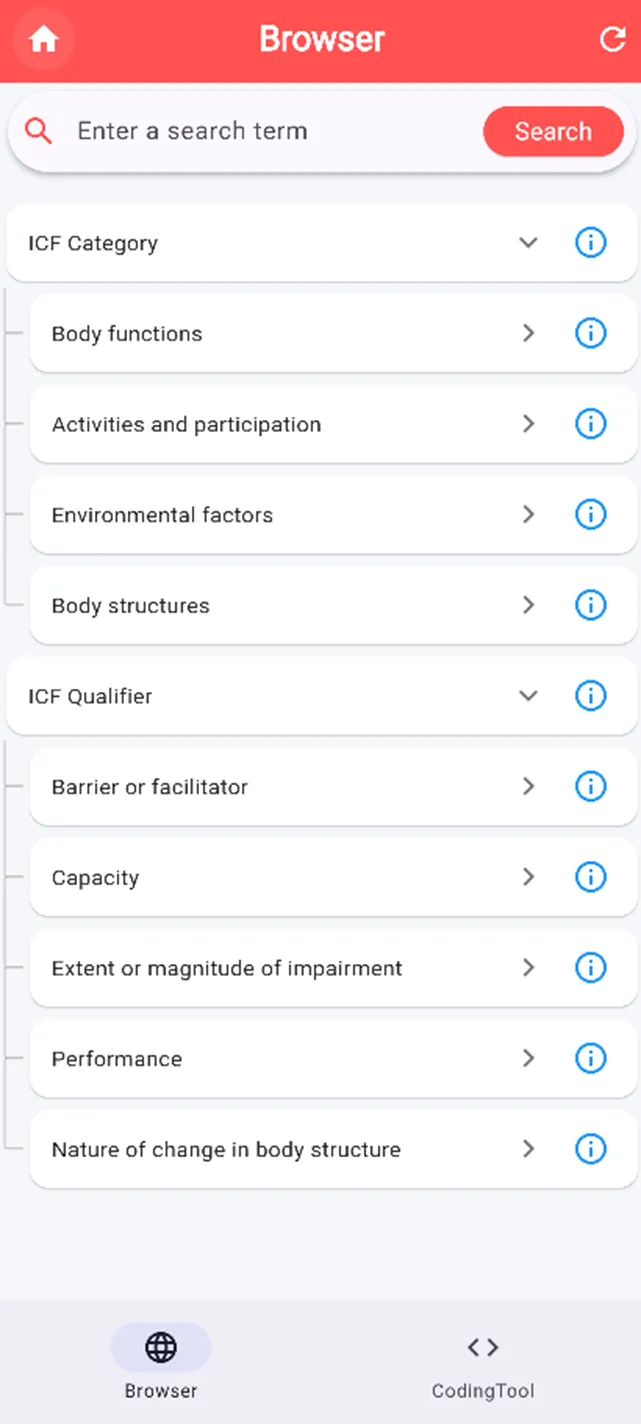
Task: Show info for Barrier or facilitator
Action: 591,787
